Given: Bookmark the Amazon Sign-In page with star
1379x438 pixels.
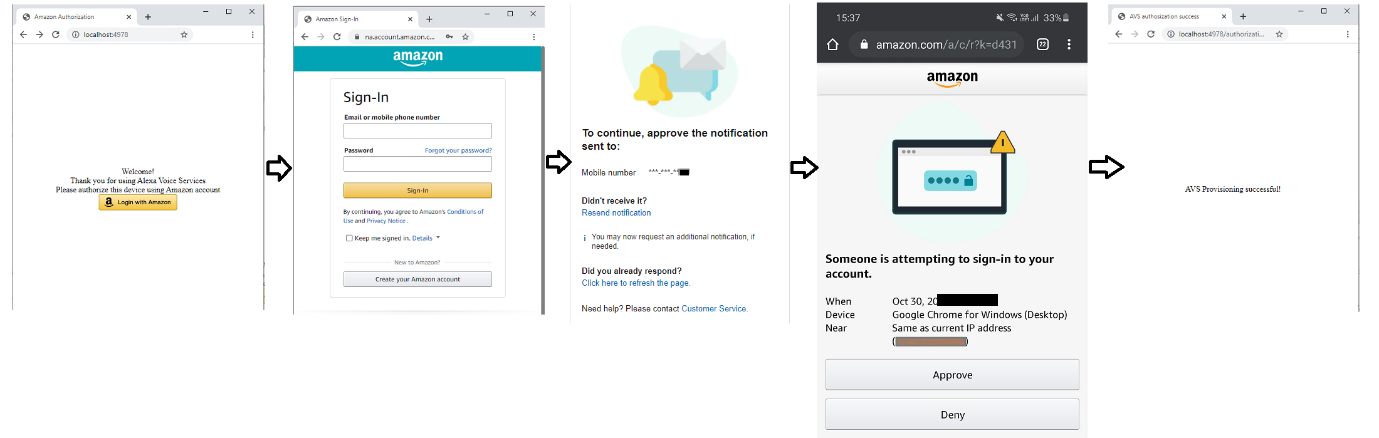Looking at the screenshot, I should (466, 36).
